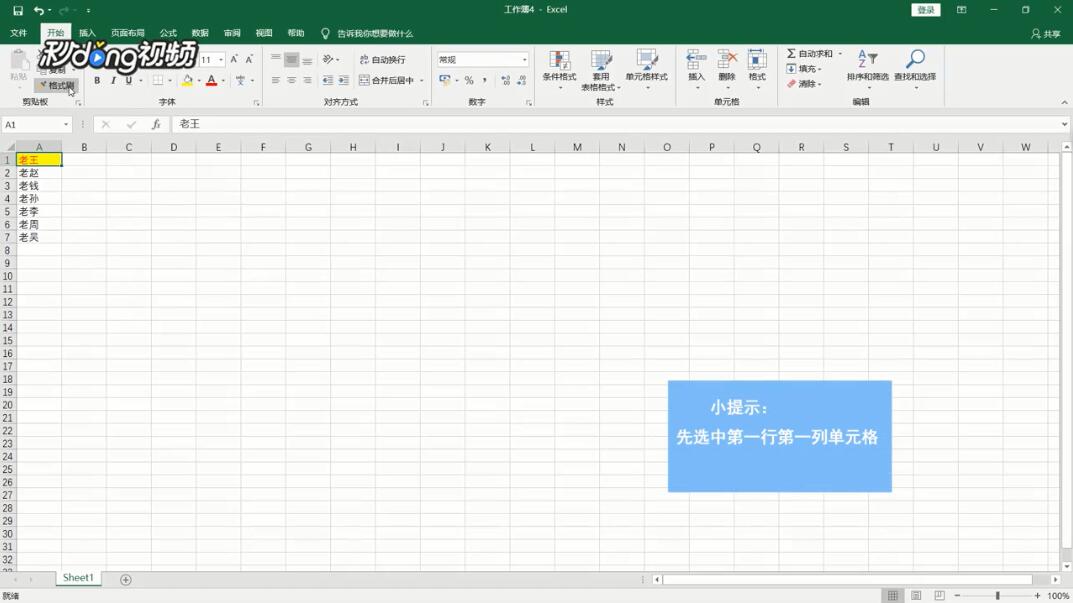Open 条件格式 conditional formatting
The height and width of the screenshot is (603, 1073).
coord(559,68)
